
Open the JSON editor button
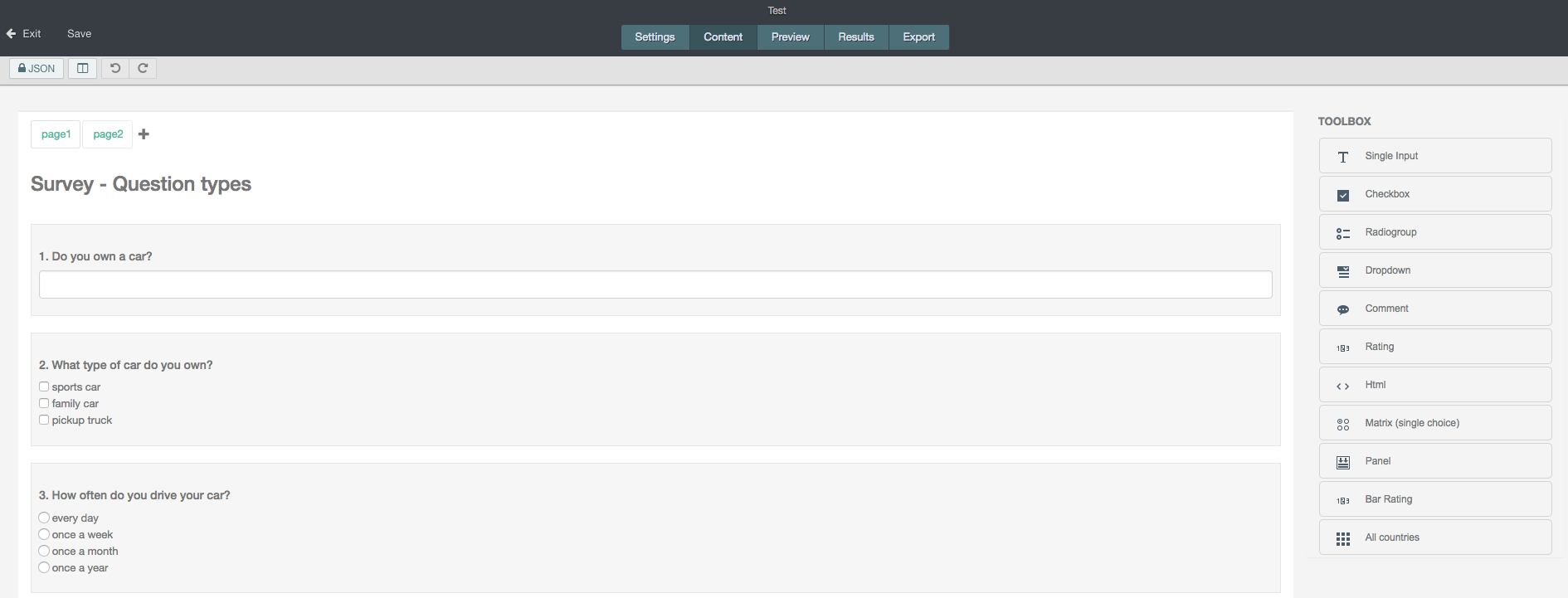[x=37, y=69]
